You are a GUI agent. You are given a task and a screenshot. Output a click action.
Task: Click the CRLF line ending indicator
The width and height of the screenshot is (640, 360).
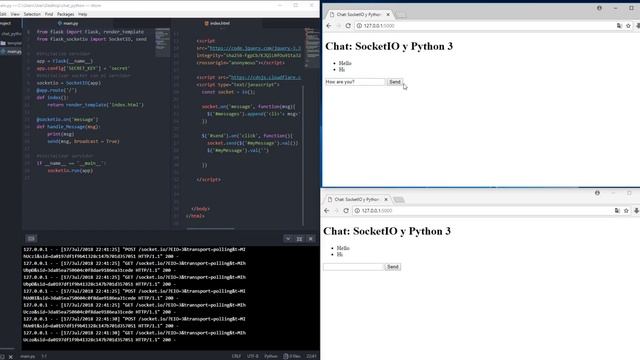click(x=236, y=356)
